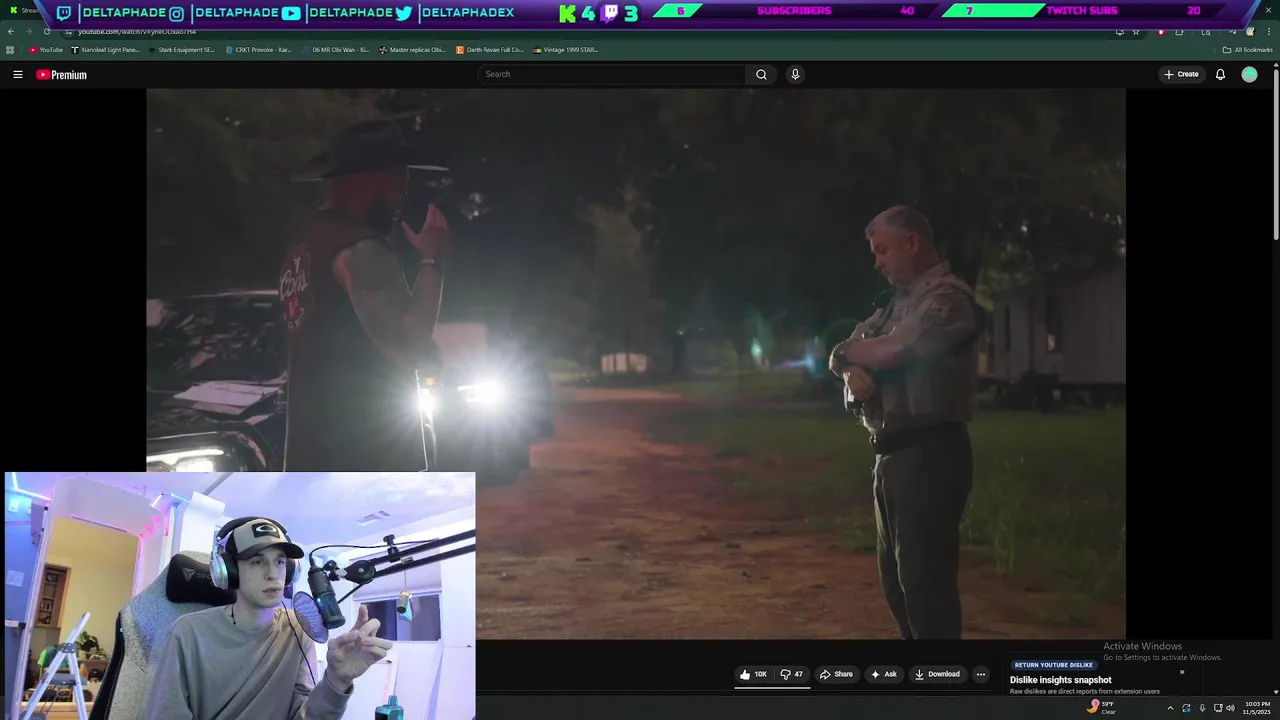Open YouTube notifications bell
Screen dimensions: 1280x720
click(1220, 74)
